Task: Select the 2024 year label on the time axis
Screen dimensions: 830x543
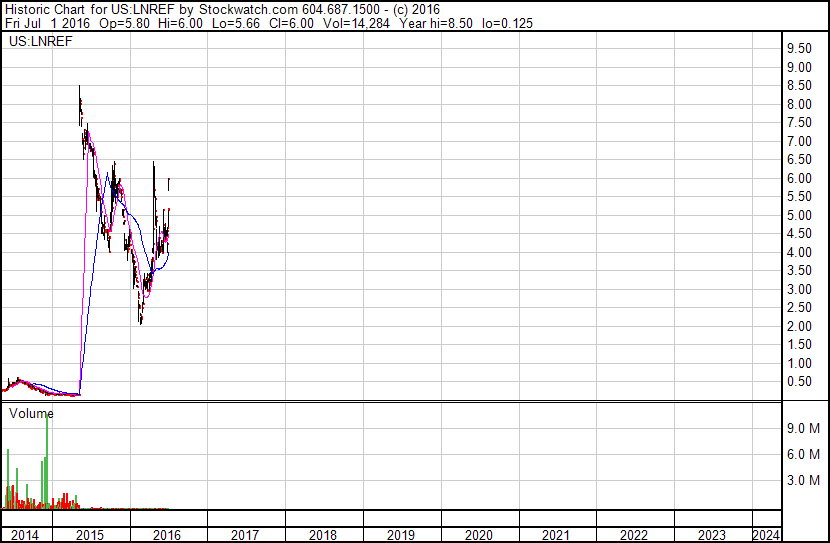Action: 766,535
